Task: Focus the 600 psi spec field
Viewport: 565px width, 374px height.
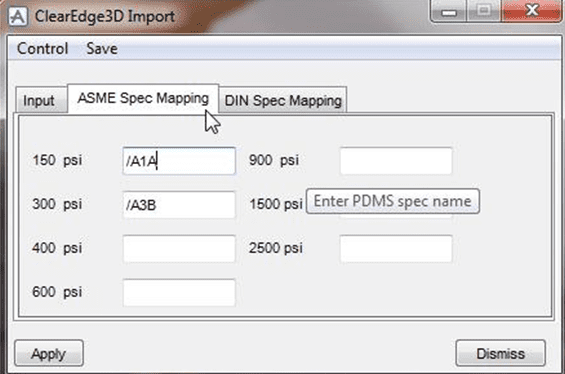Action: coord(179,293)
